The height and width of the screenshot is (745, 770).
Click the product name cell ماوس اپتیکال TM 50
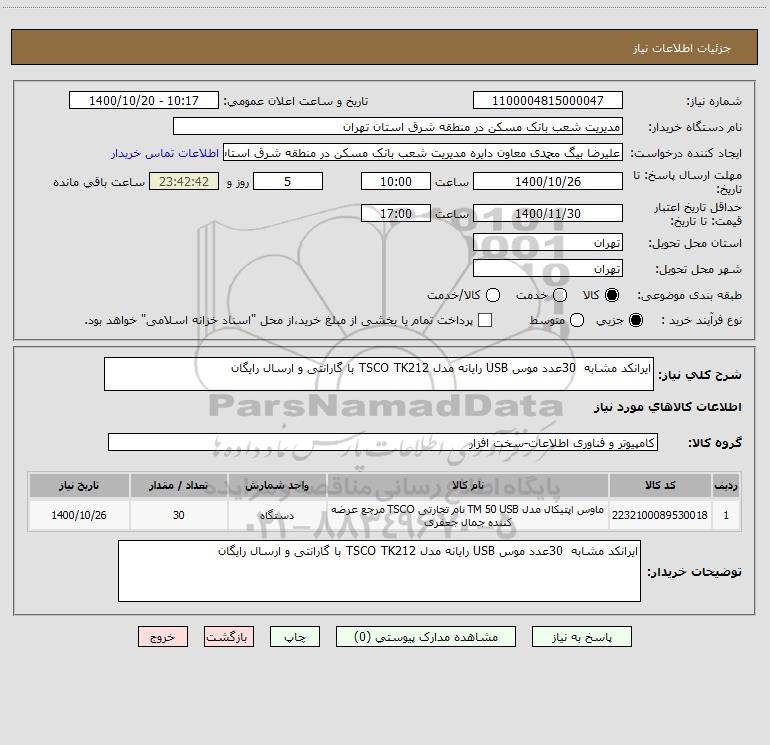click(x=468, y=515)
